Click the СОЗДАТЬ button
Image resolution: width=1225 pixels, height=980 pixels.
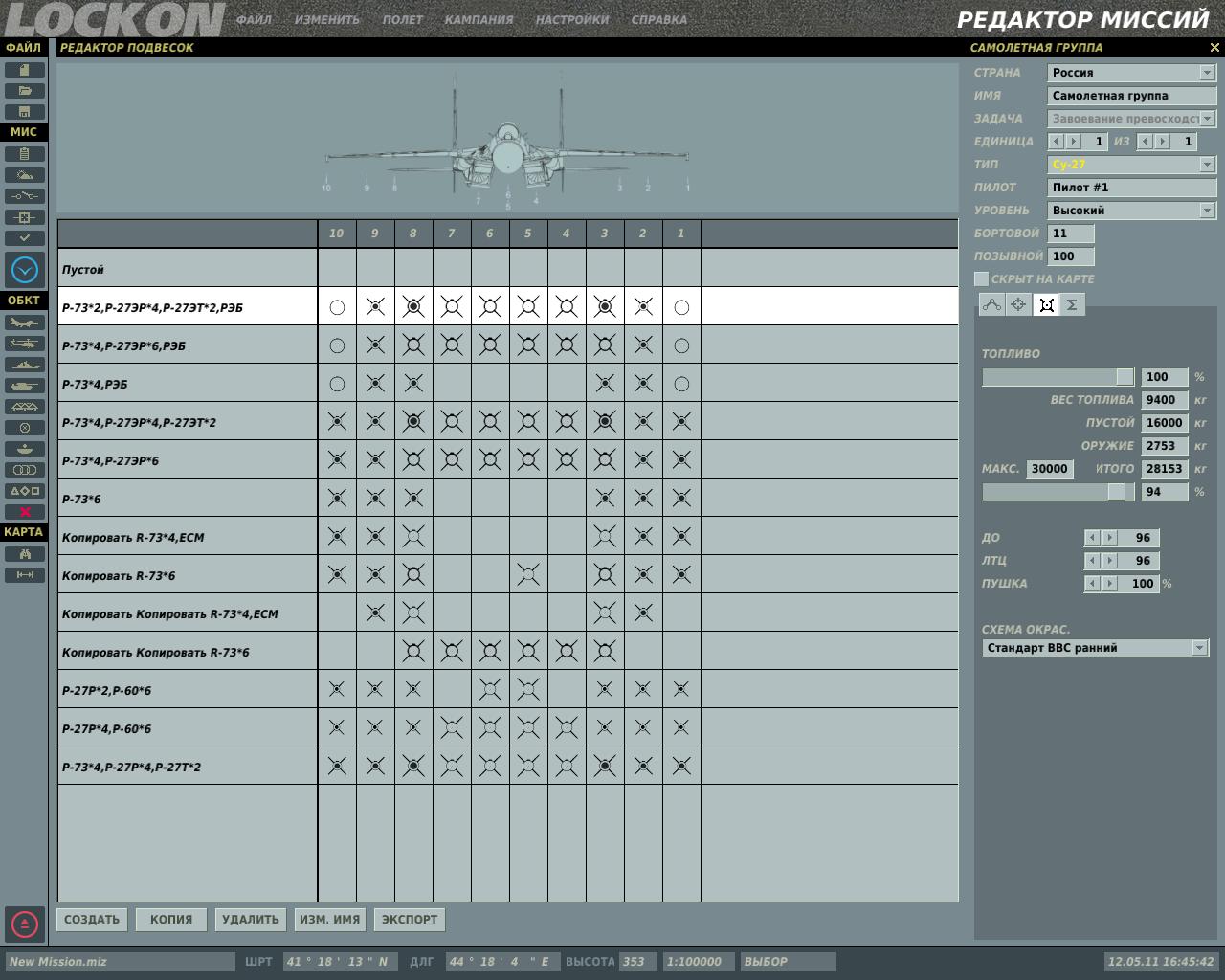[92, 920]
